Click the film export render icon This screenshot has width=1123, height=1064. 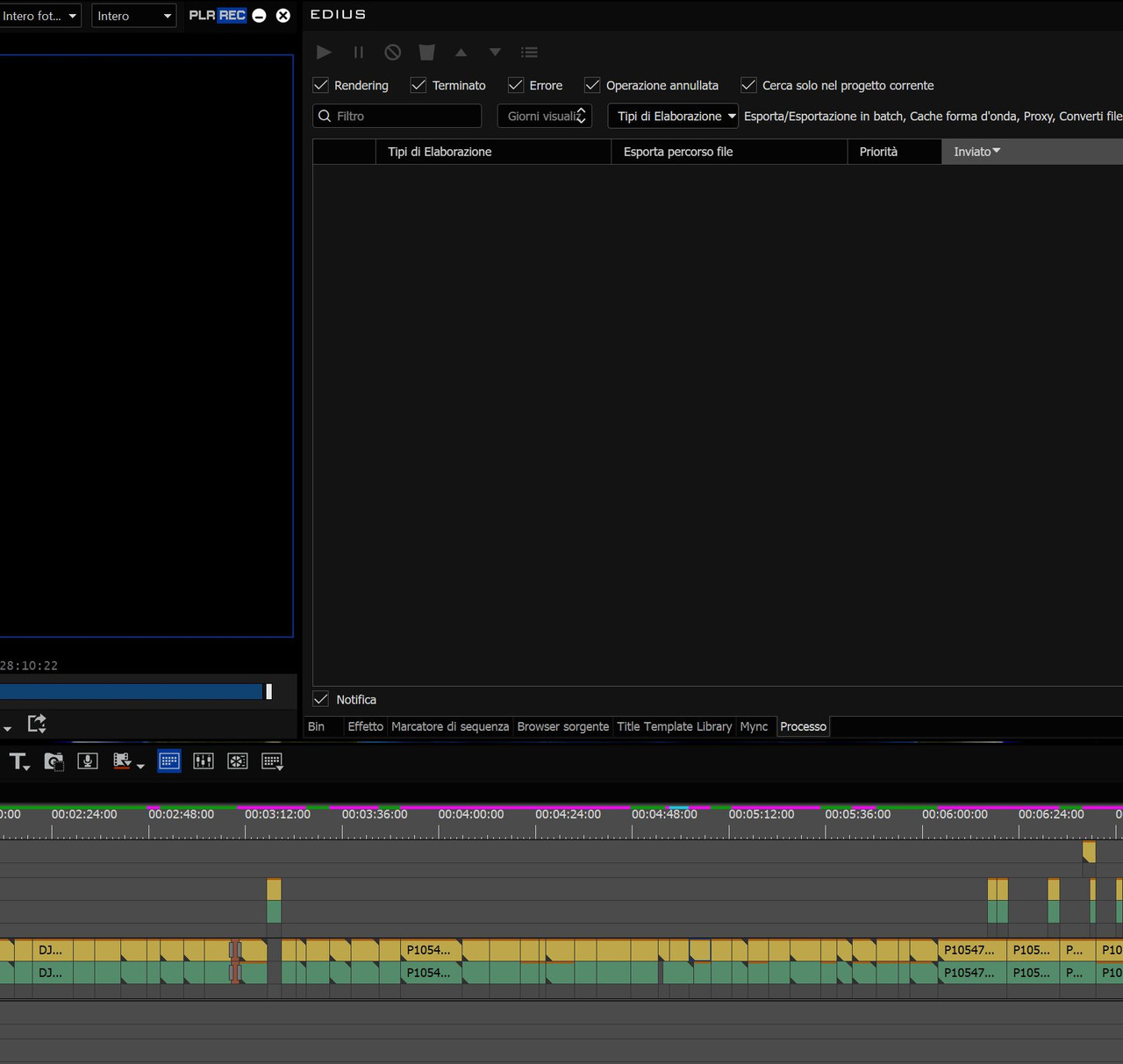pos(122,761)
